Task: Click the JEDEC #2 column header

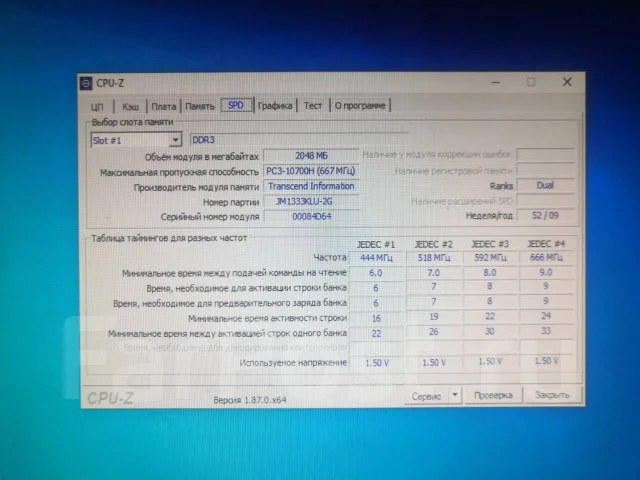Action: point(433,244)
